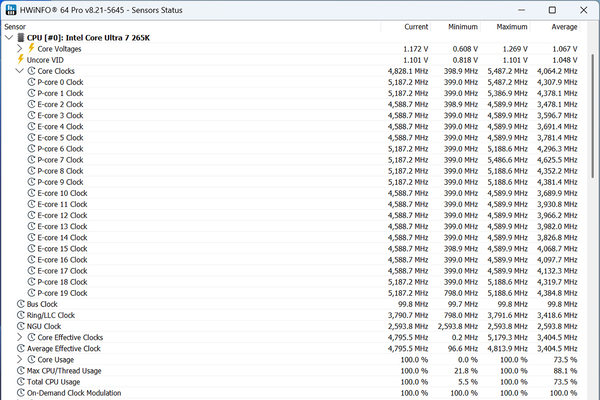
Task: Click Core Clocks average value 4,064.2 MHz
Action: click(x=557, y=71)
